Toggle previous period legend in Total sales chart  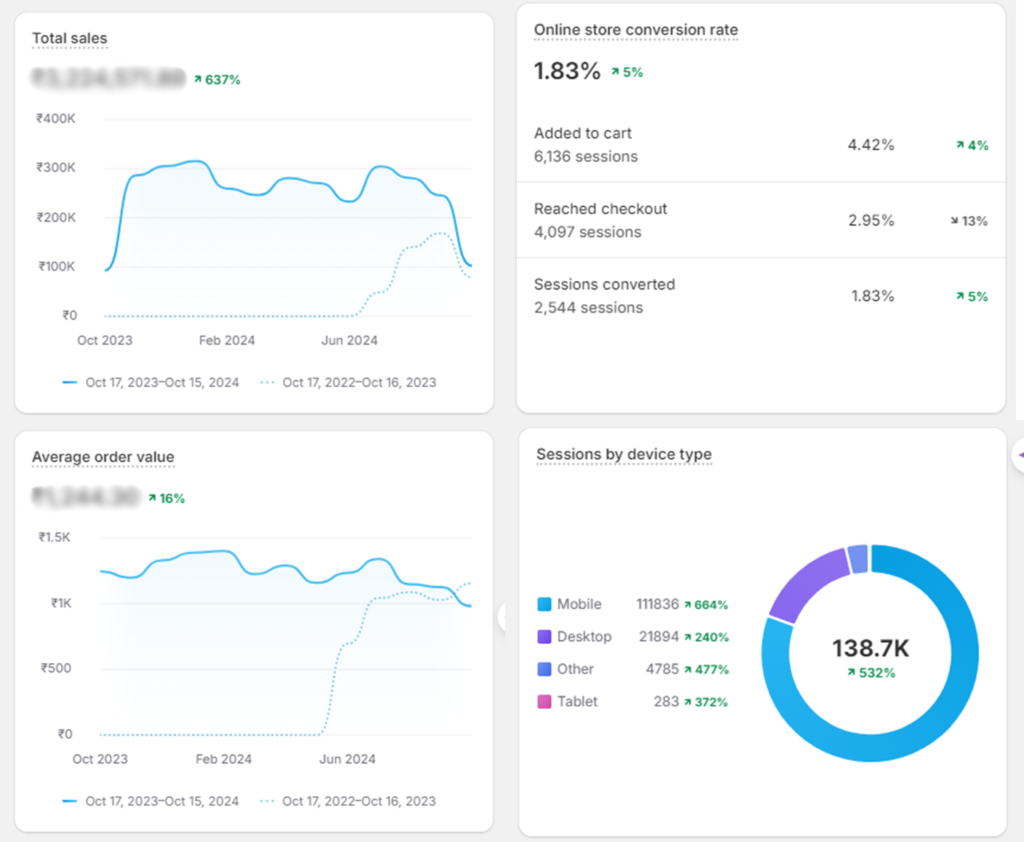348,382
